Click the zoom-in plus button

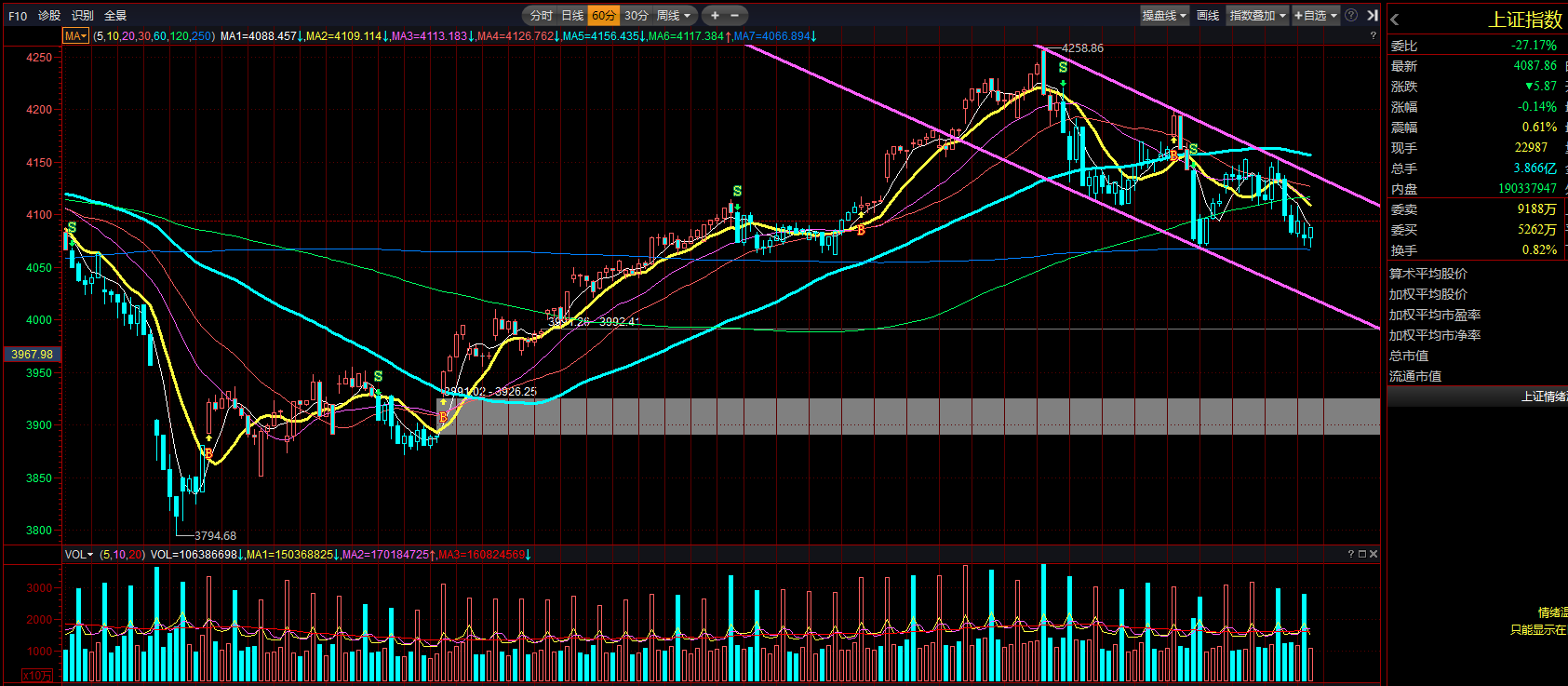715,16
